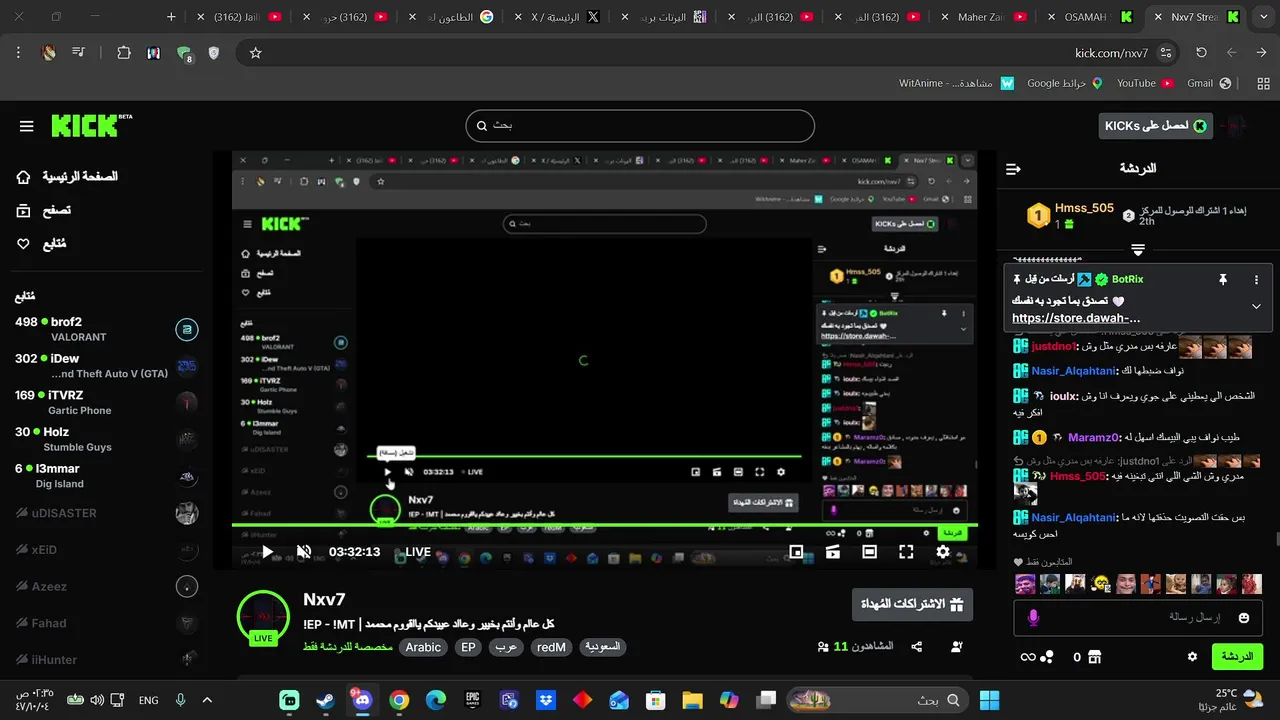
Task: Open Nxv7 channel avatar
Action: (x=263, y=617)
